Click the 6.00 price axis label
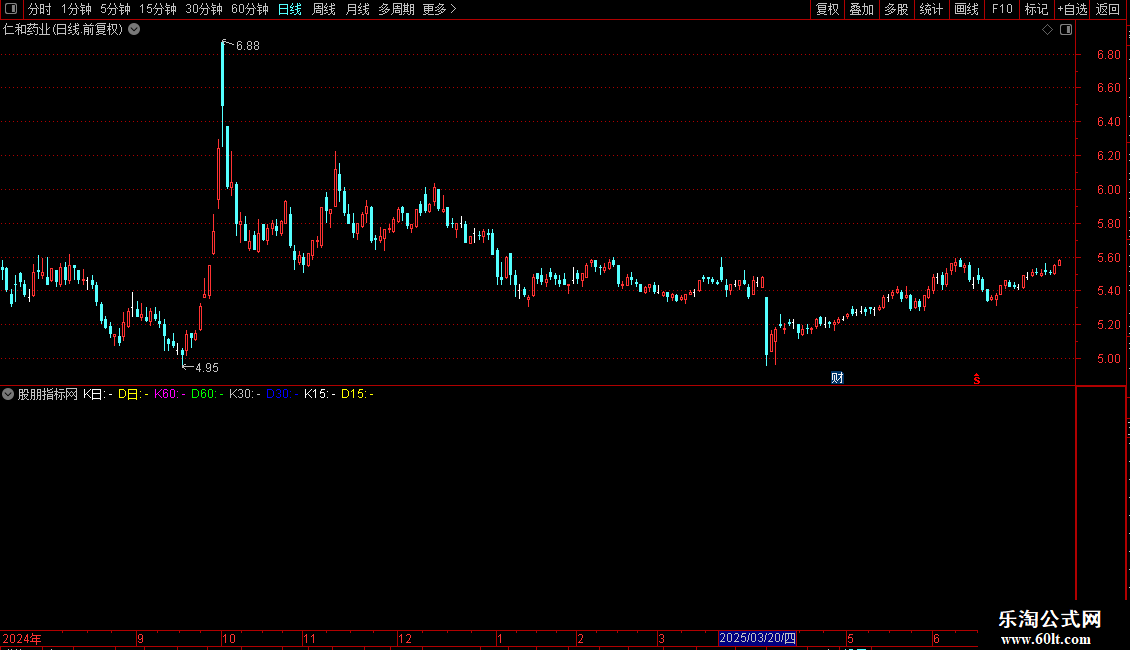Image resolution: width=1130 pixels, height=650 pixels. [x=1108, y=190]
